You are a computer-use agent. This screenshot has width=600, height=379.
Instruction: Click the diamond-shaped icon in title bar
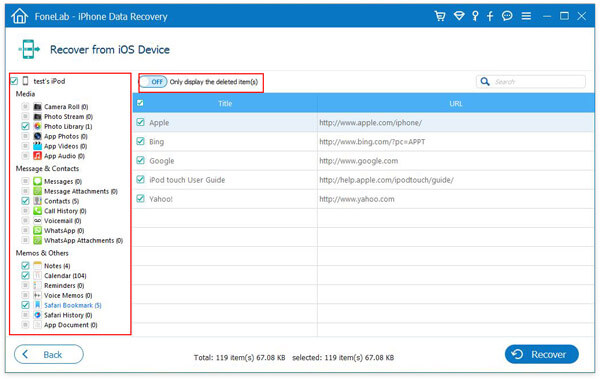pos(459,16)
